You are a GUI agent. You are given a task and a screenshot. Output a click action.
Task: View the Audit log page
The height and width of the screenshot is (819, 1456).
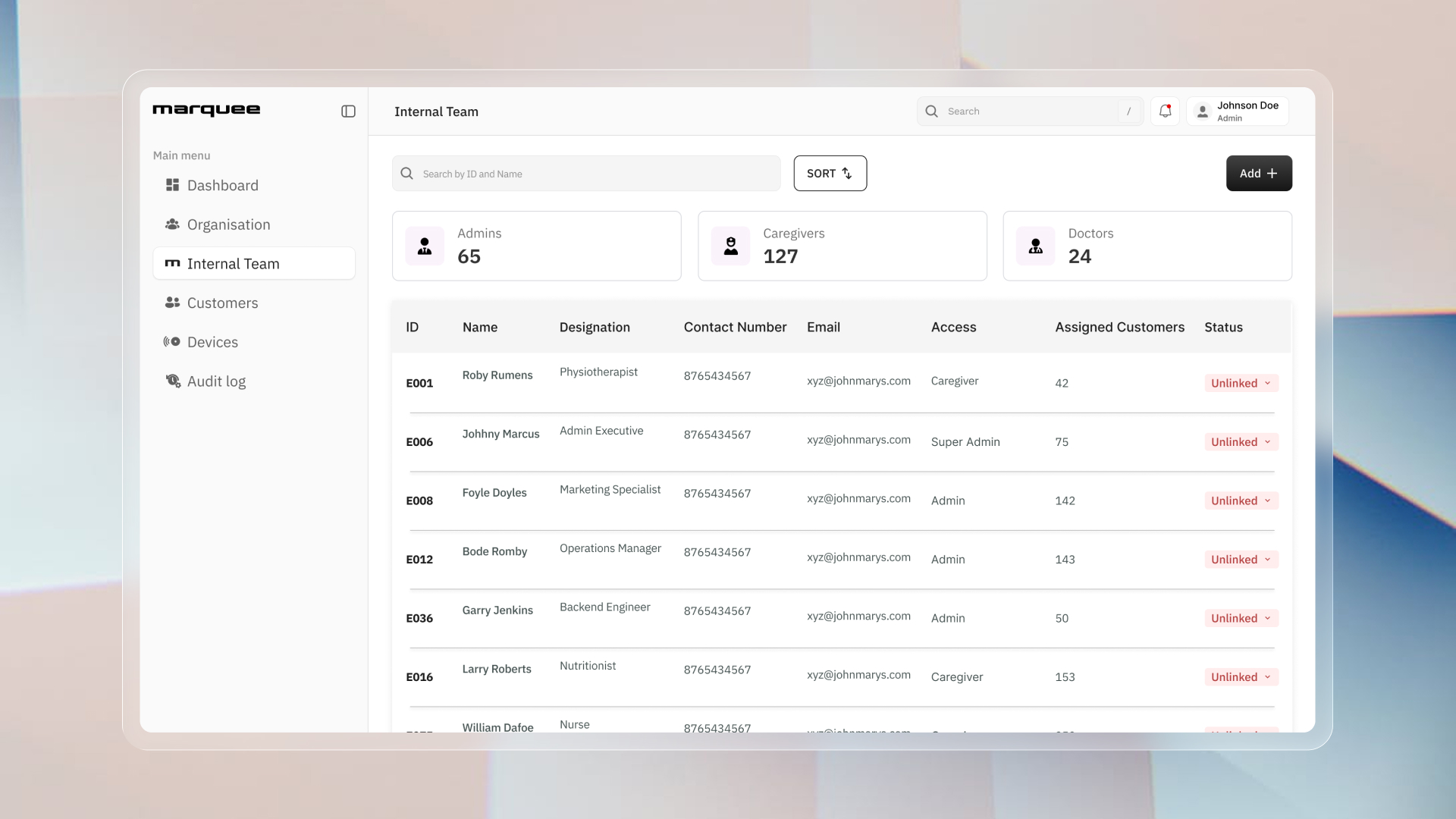(x=254, y=381)
